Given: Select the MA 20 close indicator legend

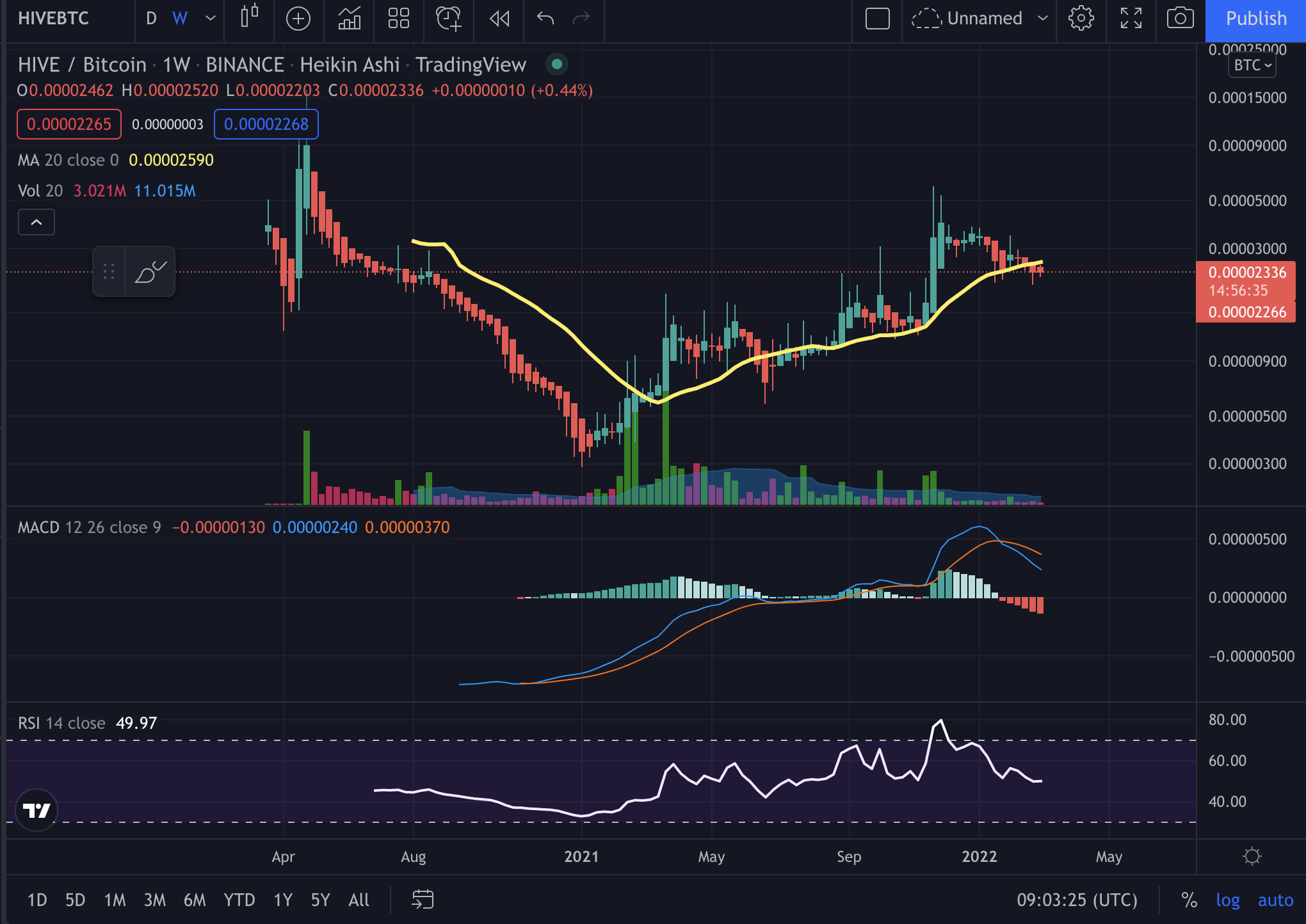Looking at the screenshot, I should coord(68,160).
